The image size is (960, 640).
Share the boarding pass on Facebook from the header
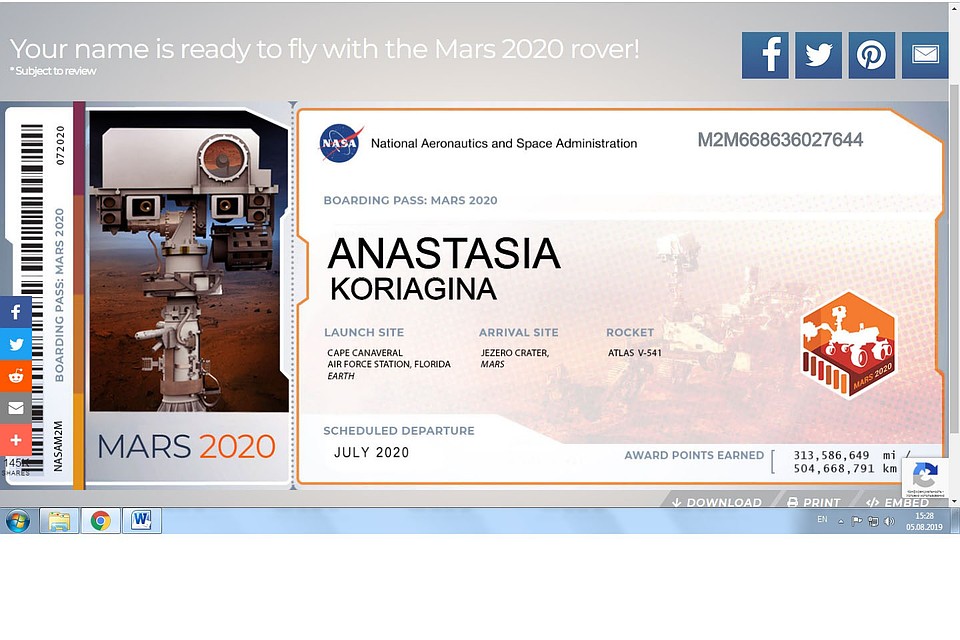point(765,55)
